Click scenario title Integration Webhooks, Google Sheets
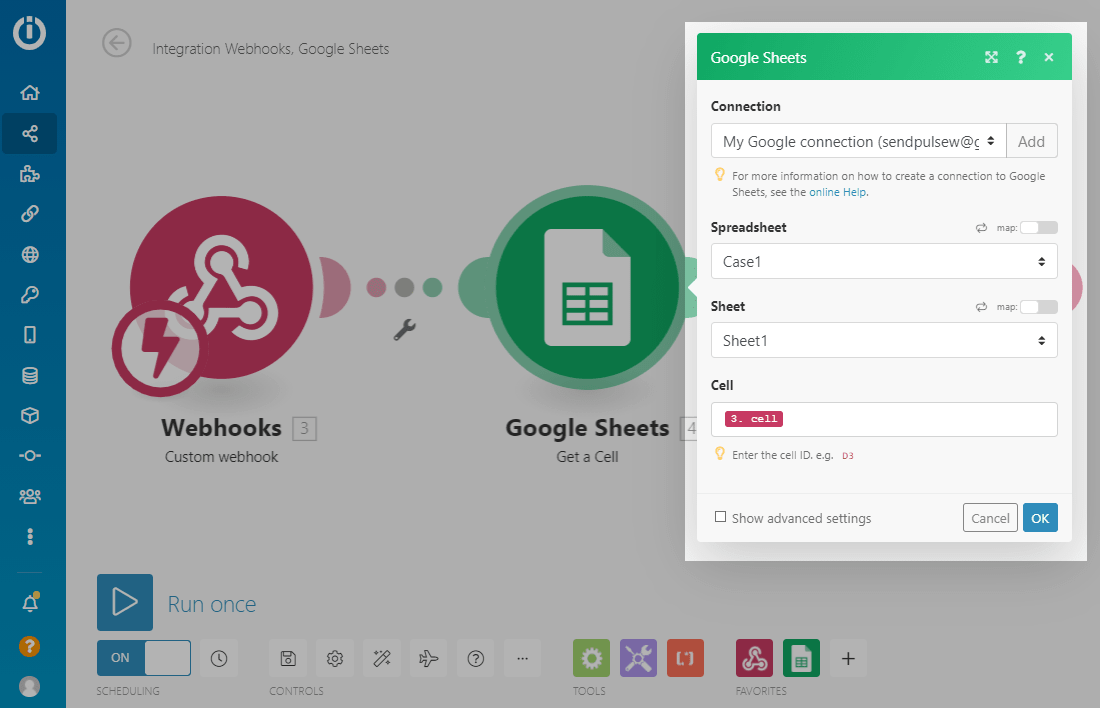The image size is (1100, 708). (x=271, y=48)
